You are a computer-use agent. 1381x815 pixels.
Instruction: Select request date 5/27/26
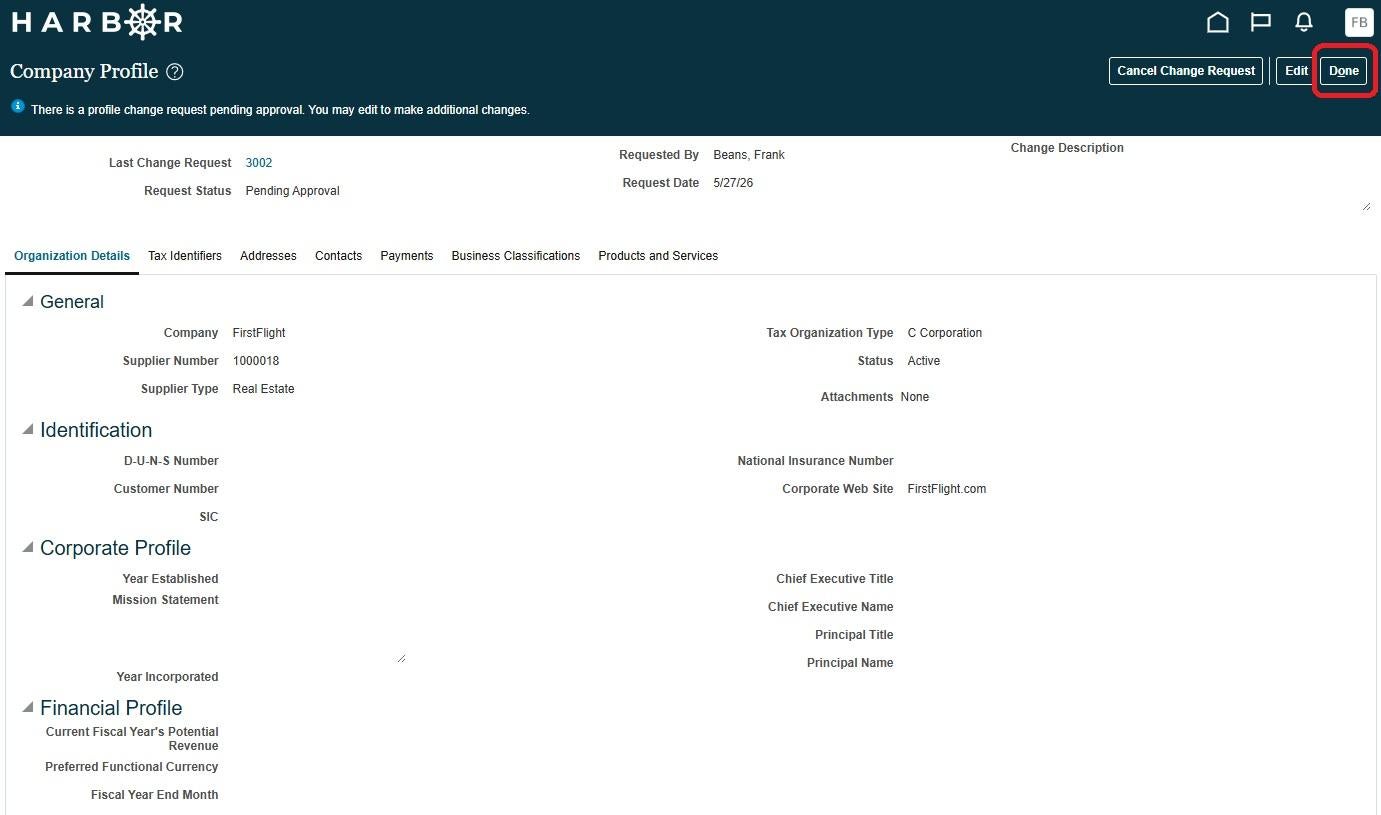(x=734, y=183)
